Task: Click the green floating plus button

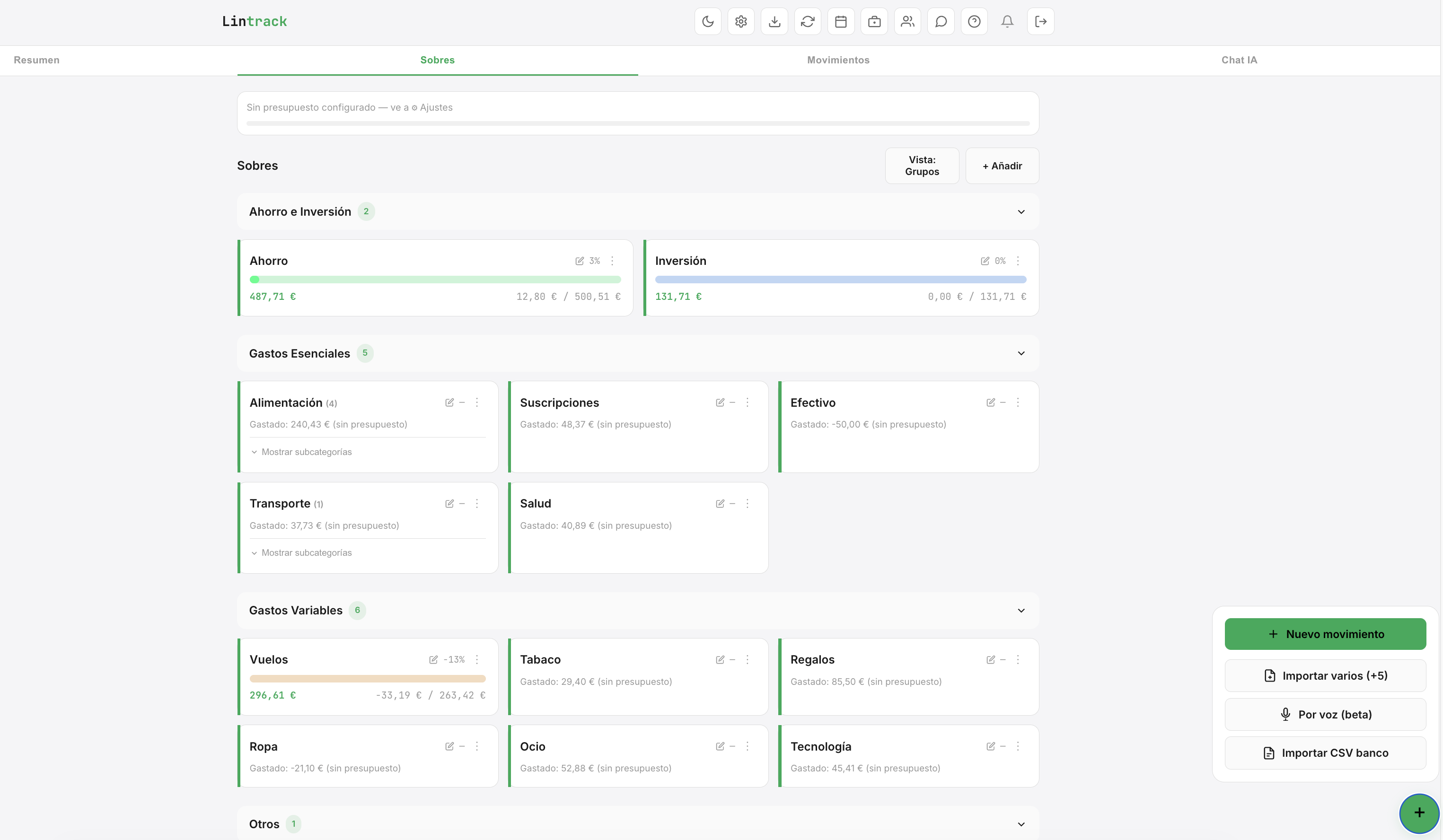Action: pos(1419,813)
